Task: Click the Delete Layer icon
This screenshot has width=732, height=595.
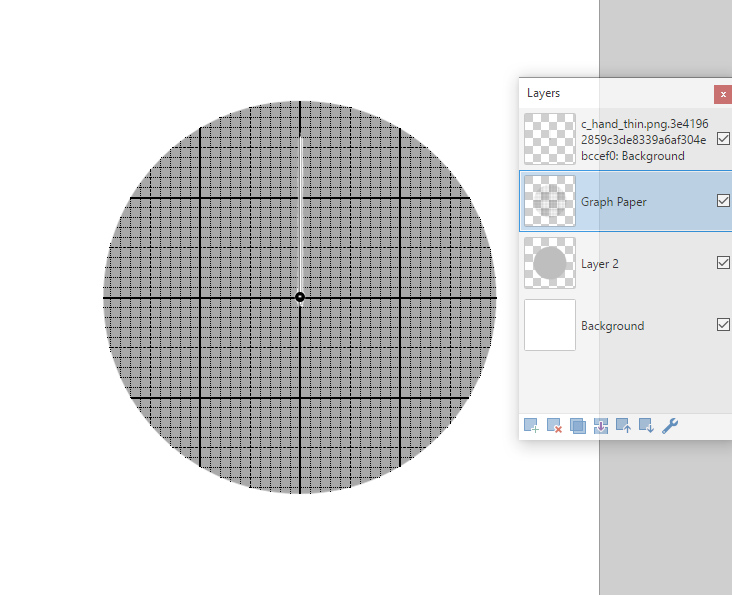Action: 554,426
